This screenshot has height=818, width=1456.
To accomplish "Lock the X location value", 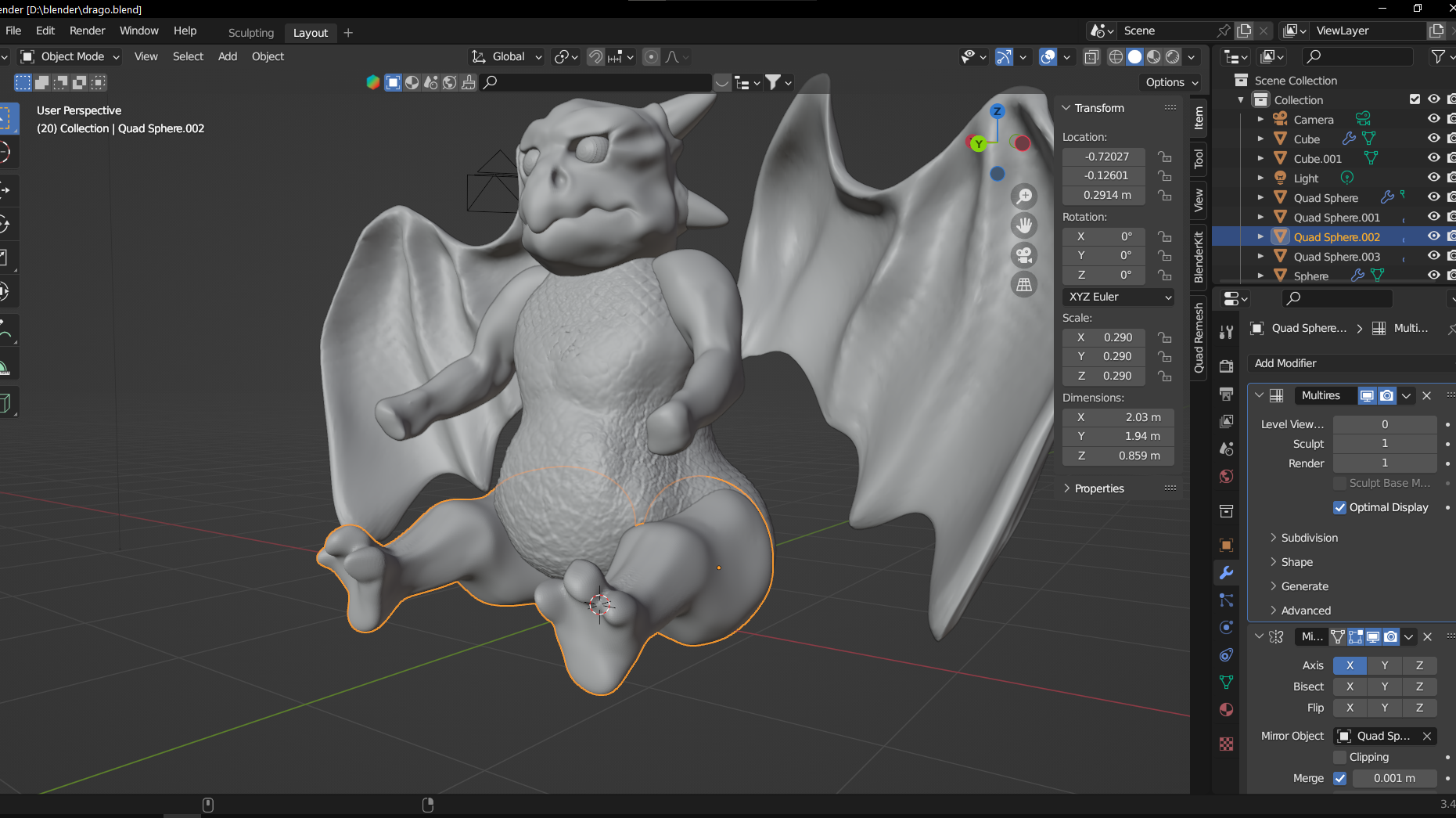I will pos(1165,157).
